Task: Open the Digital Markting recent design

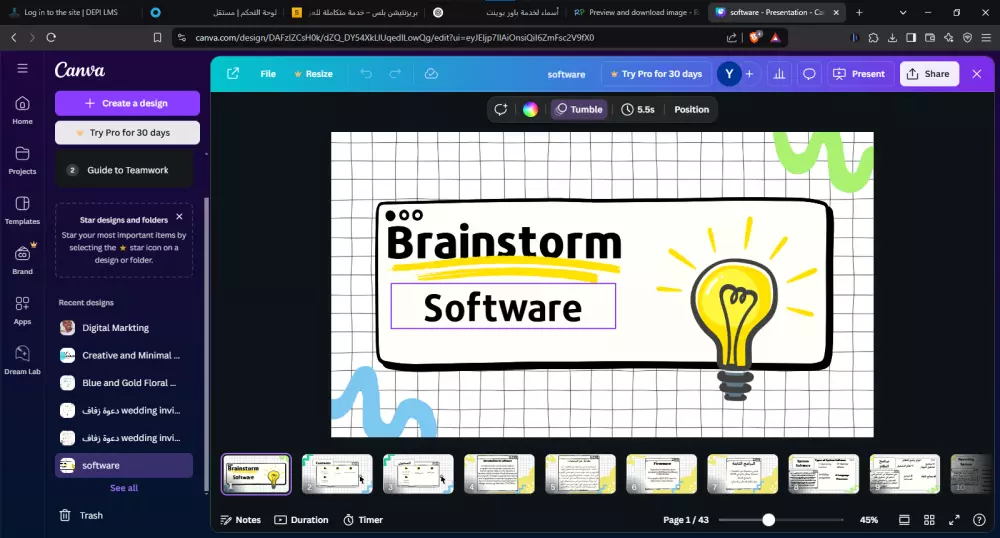Action: (124, 328)
